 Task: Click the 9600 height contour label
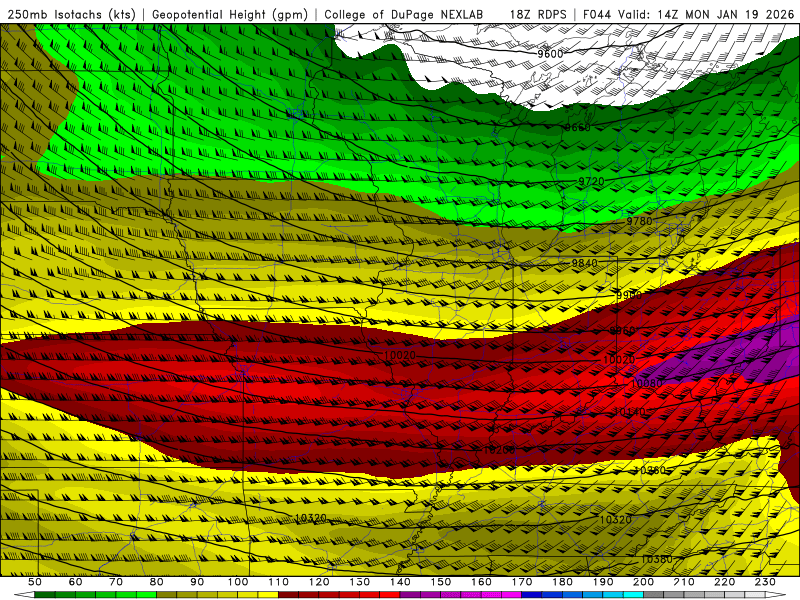[x=550, y=54]
